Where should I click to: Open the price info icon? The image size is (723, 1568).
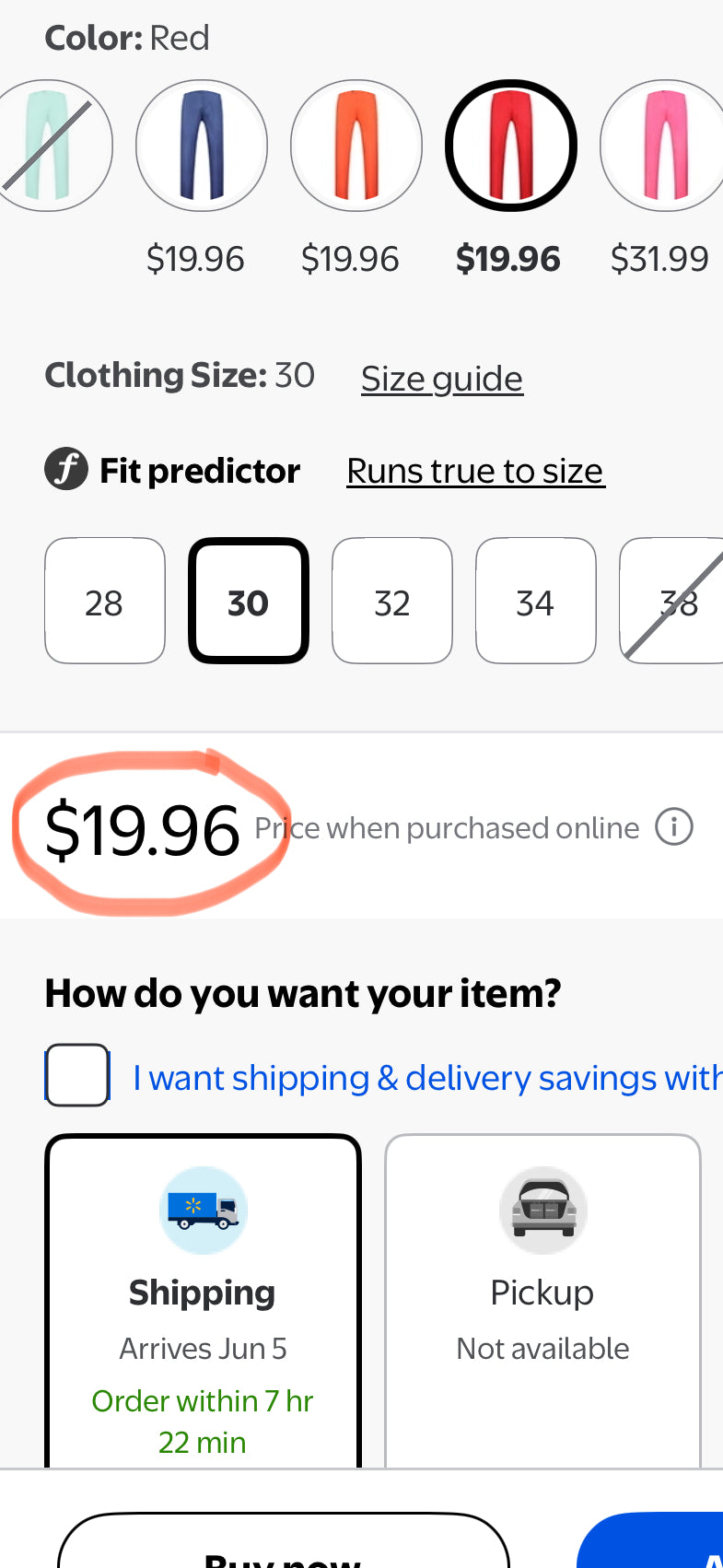point(673,827)
